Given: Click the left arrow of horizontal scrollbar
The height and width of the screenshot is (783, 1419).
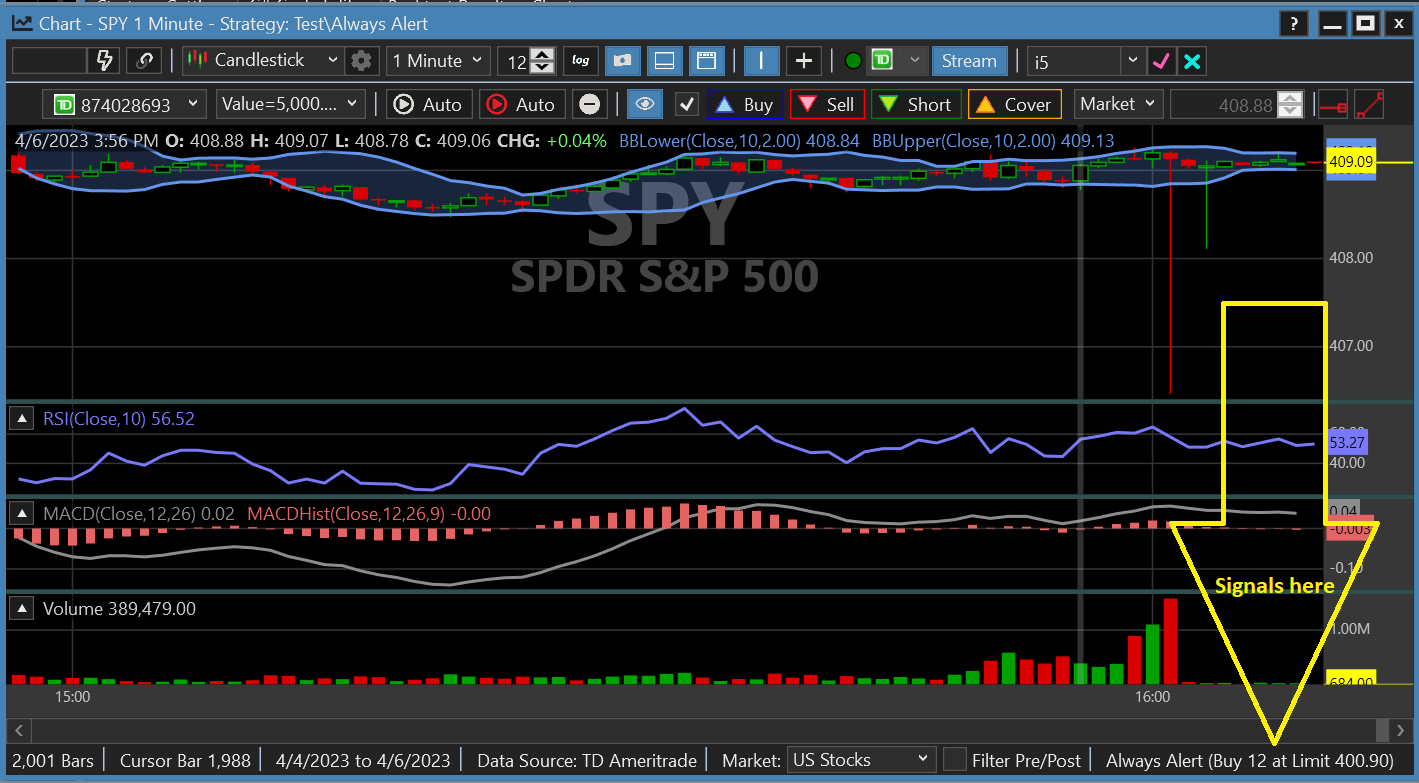Looking at the screenshot, I should click(19, 729).
